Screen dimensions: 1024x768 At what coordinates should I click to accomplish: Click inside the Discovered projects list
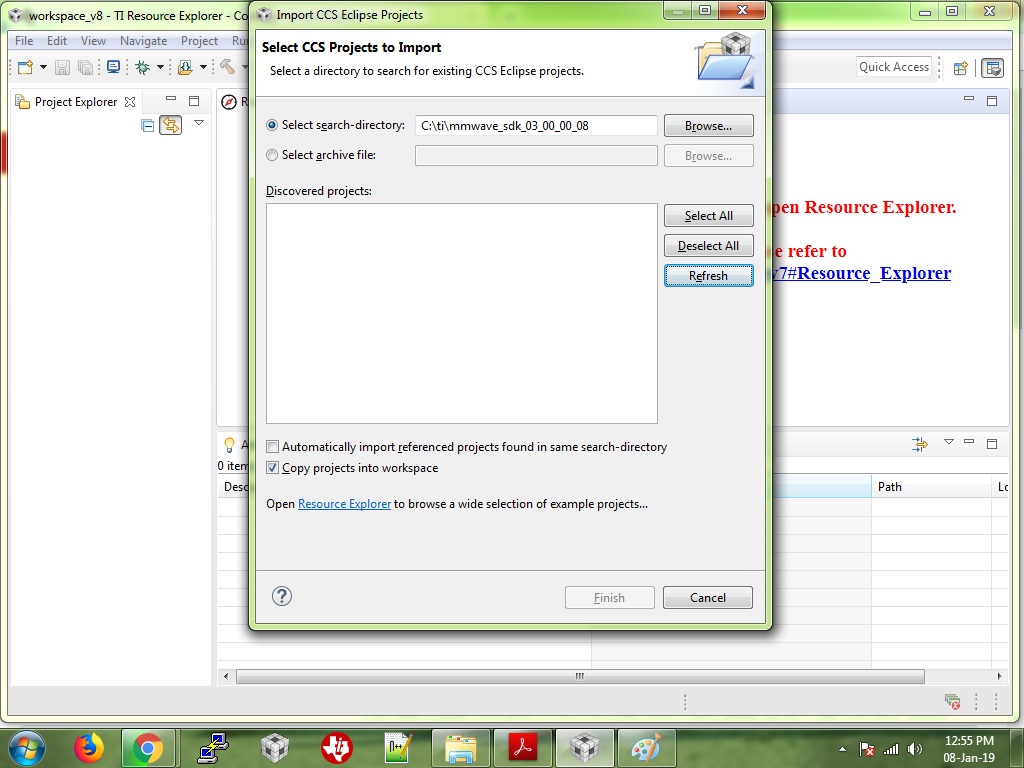462,313
